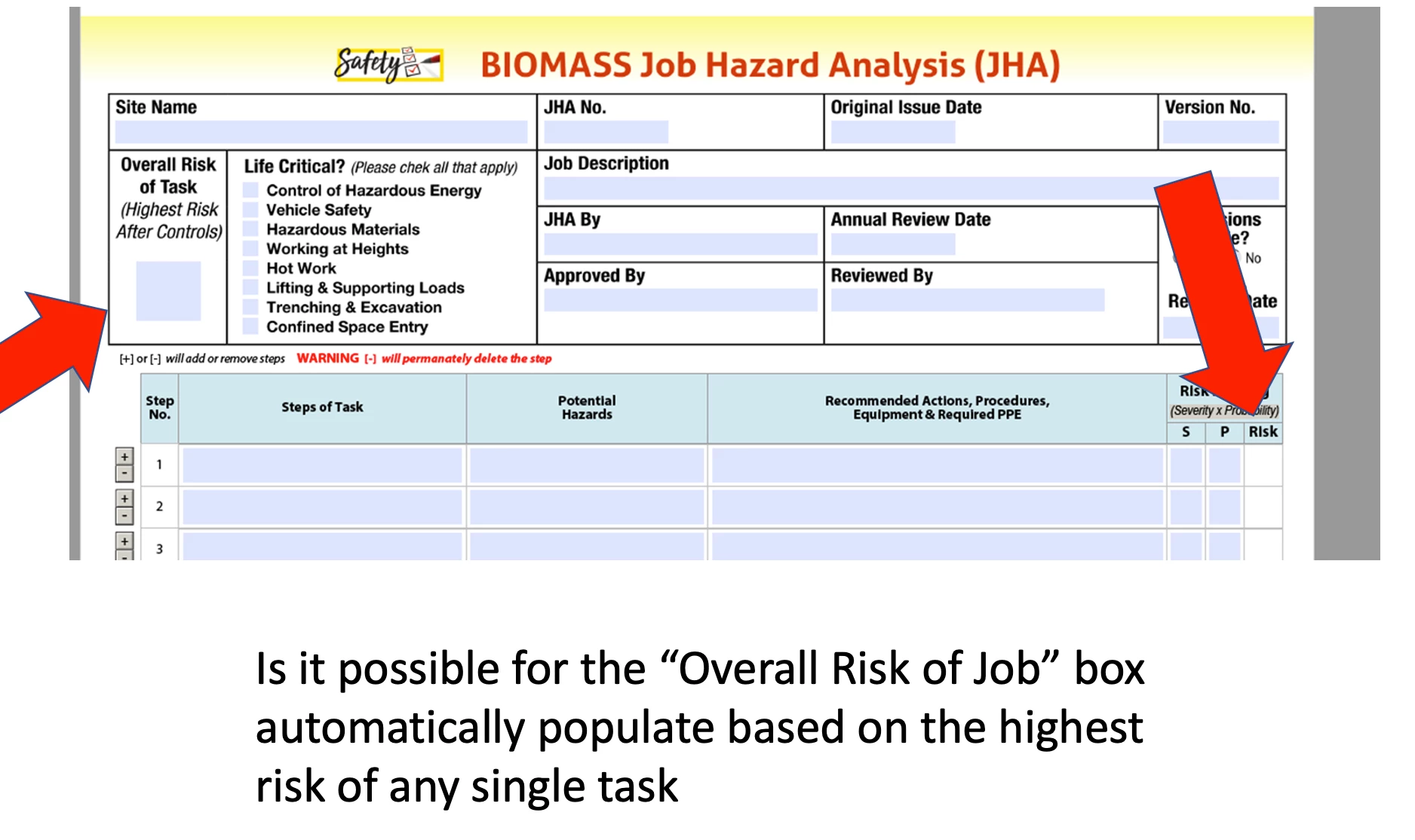Click Recommended Actions field for step 3
This screenshot has height=840, width=1415.
point(937,546)
